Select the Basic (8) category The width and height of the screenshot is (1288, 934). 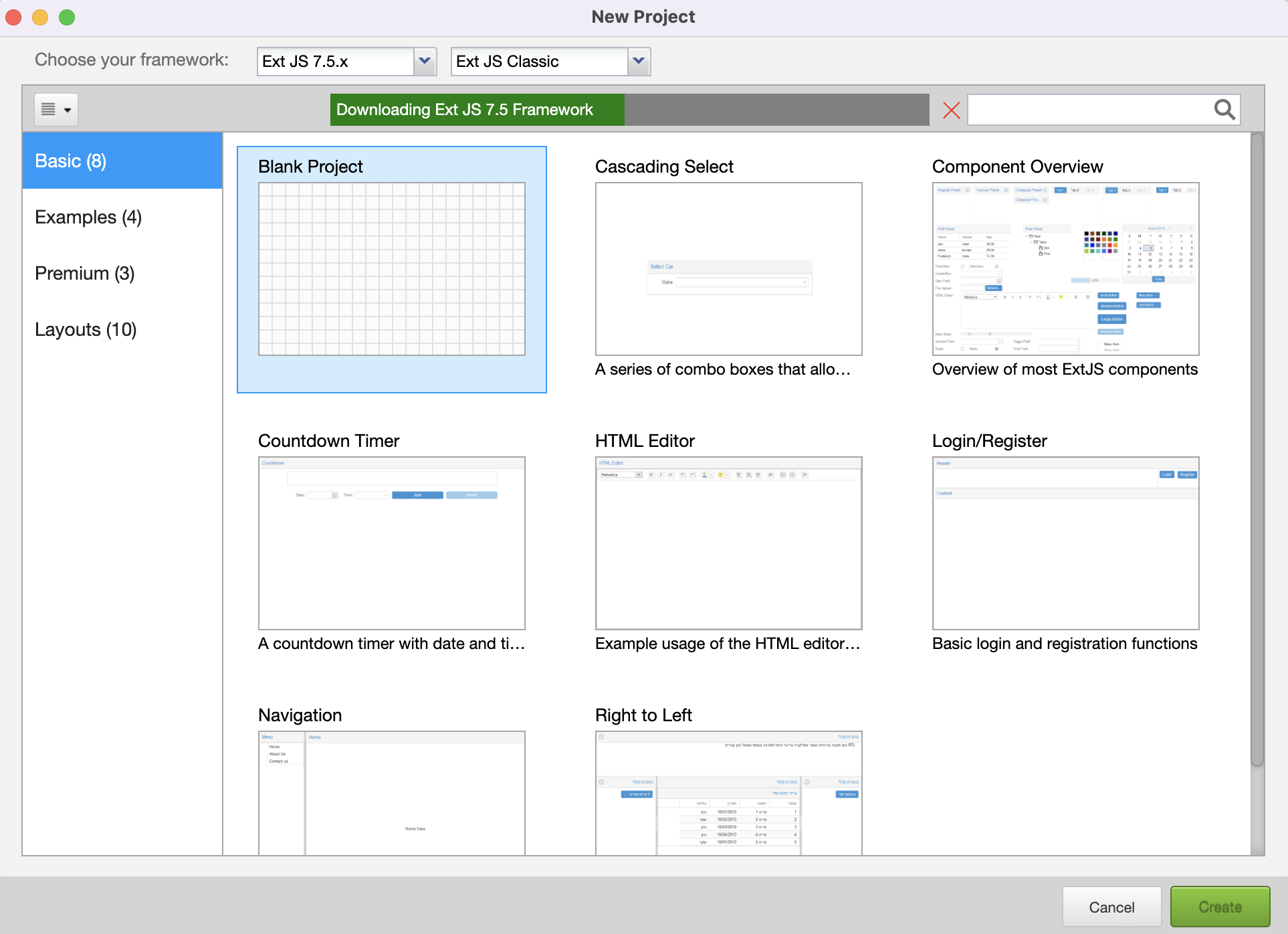tap(122, 161)
